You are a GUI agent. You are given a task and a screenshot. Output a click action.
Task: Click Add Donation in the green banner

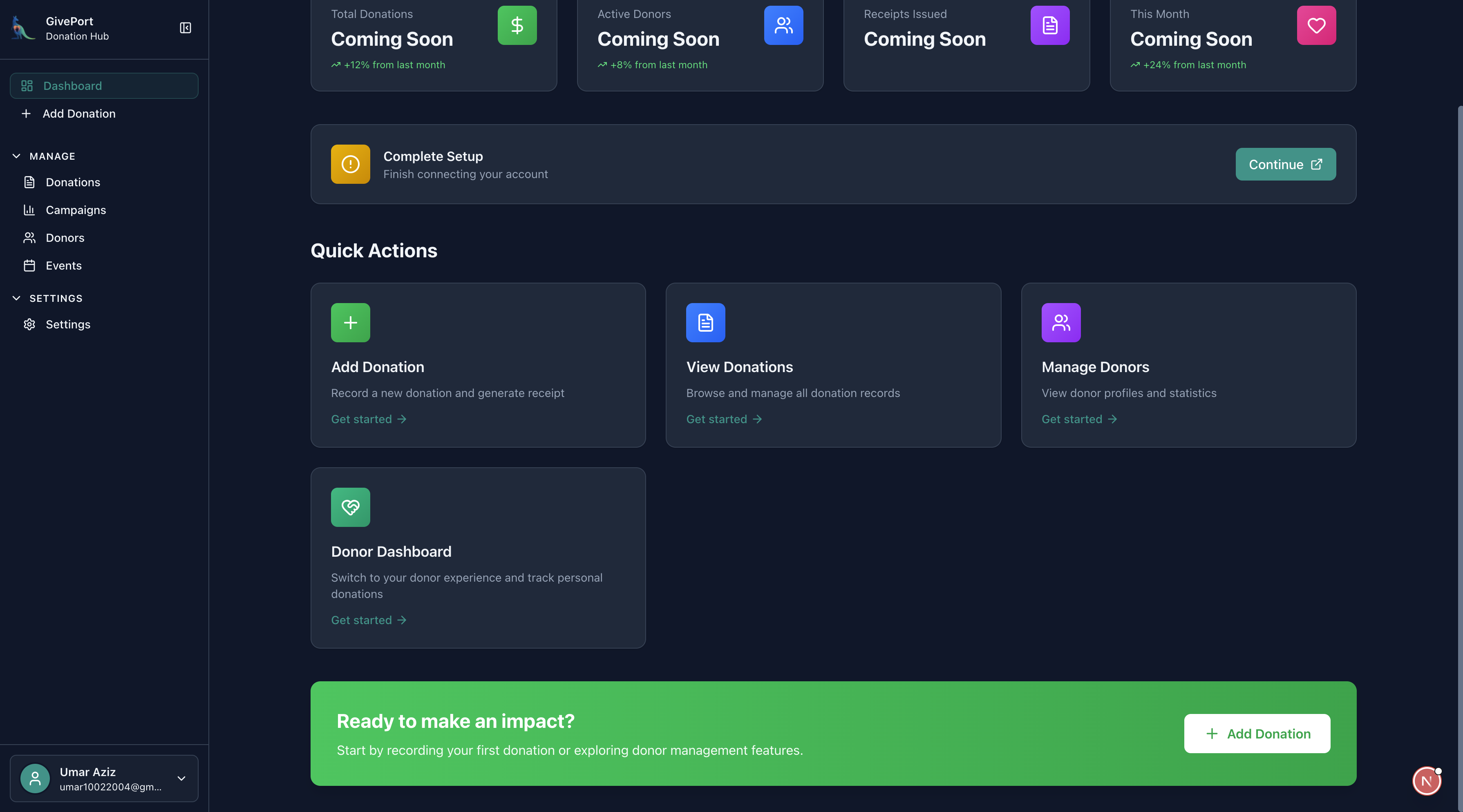pyautogui.click(x=1256, y=733)
